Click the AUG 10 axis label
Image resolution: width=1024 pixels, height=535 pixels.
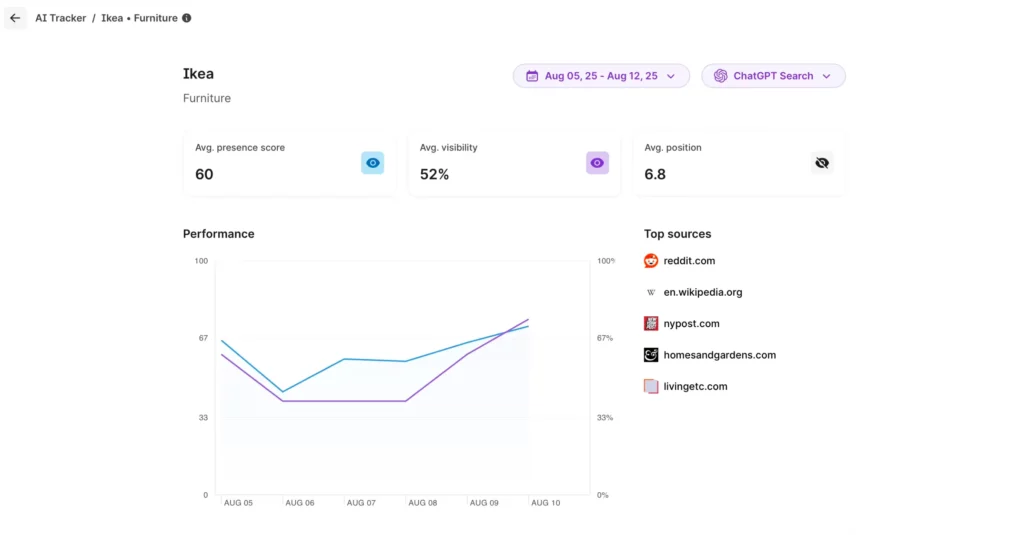(545, 503)
